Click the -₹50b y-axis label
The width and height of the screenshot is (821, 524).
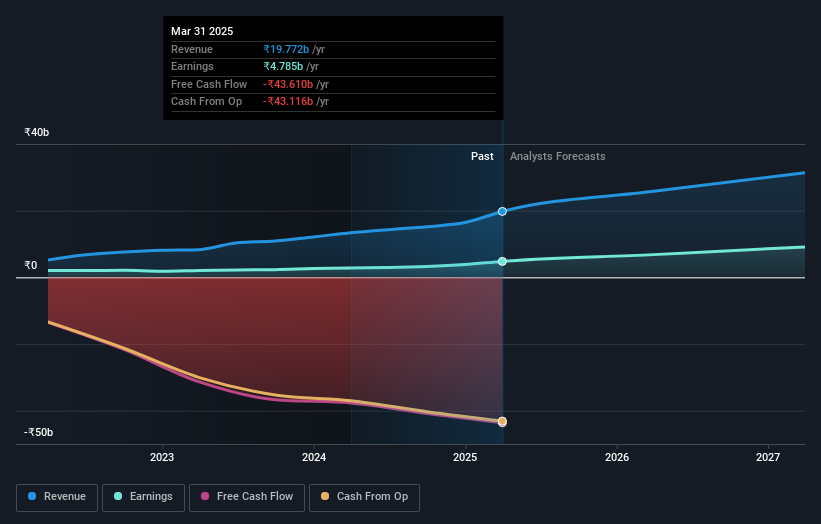[39, 432]
